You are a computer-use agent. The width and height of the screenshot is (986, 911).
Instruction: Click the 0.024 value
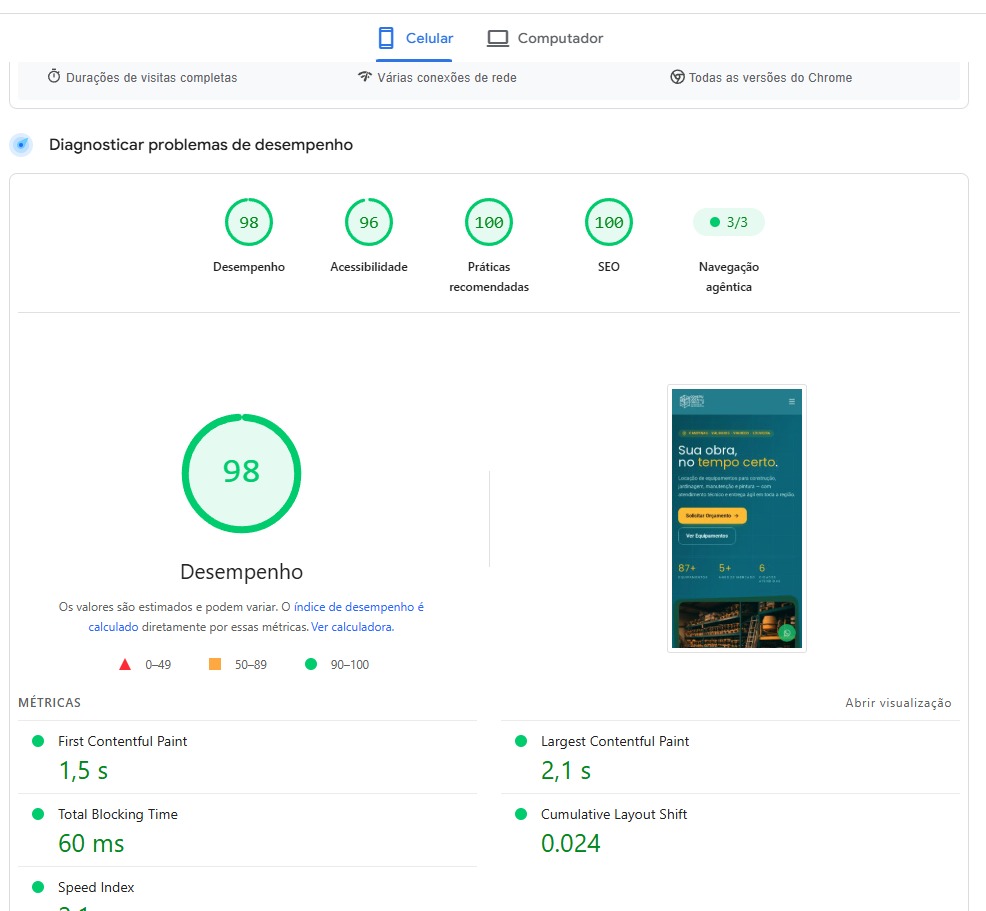[x=570, y=843]
